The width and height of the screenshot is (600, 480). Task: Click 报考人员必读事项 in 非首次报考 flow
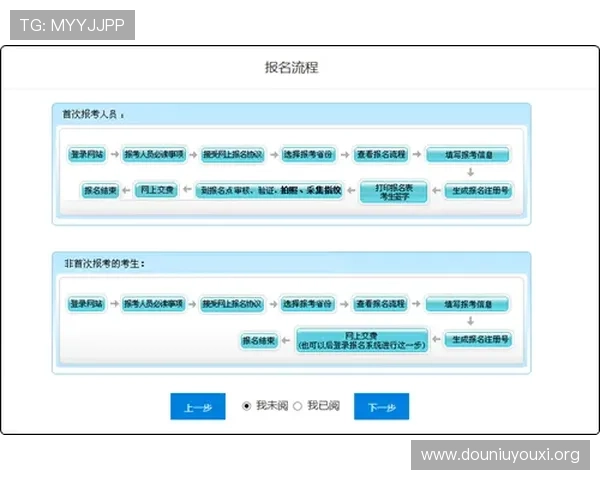pyautogui.click(x=153, y=303)
